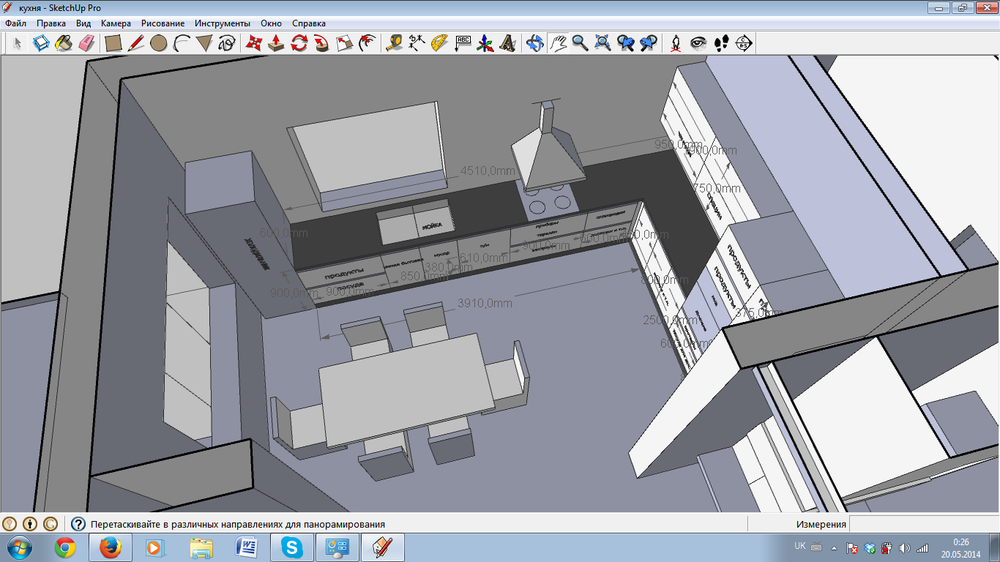Select the Eraser tool
The height and width of the screenshot is (562, 1000).
point(85,43)
